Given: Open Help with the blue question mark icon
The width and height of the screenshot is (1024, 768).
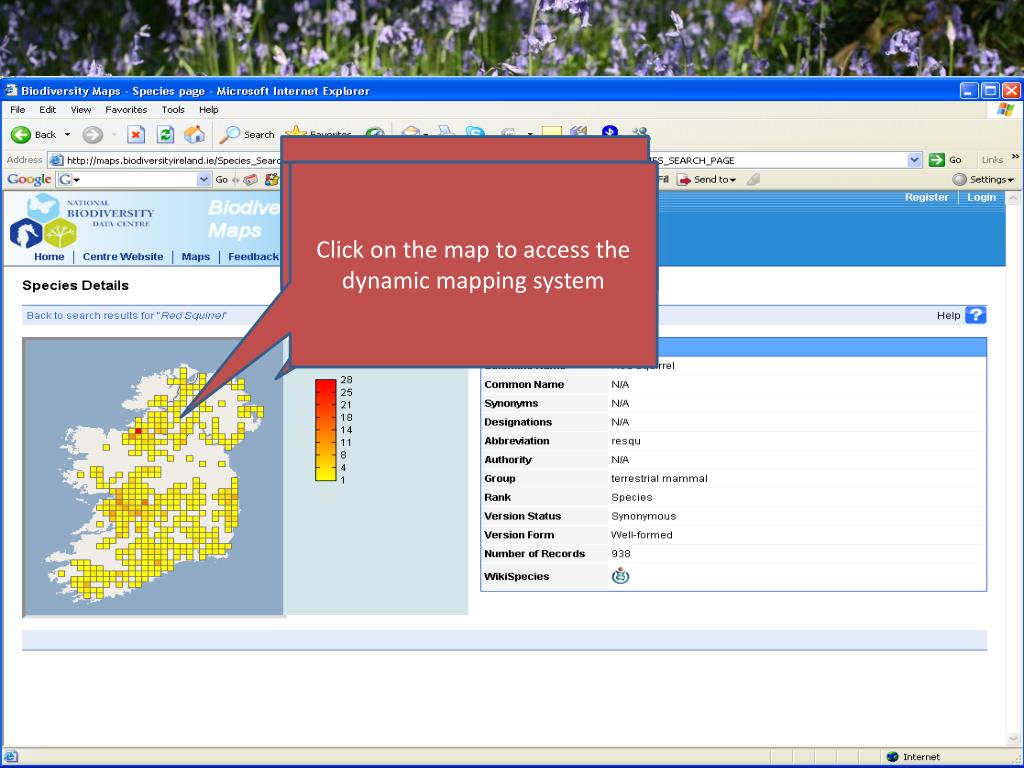Looking at the screenshot, I should pos(975,315).
